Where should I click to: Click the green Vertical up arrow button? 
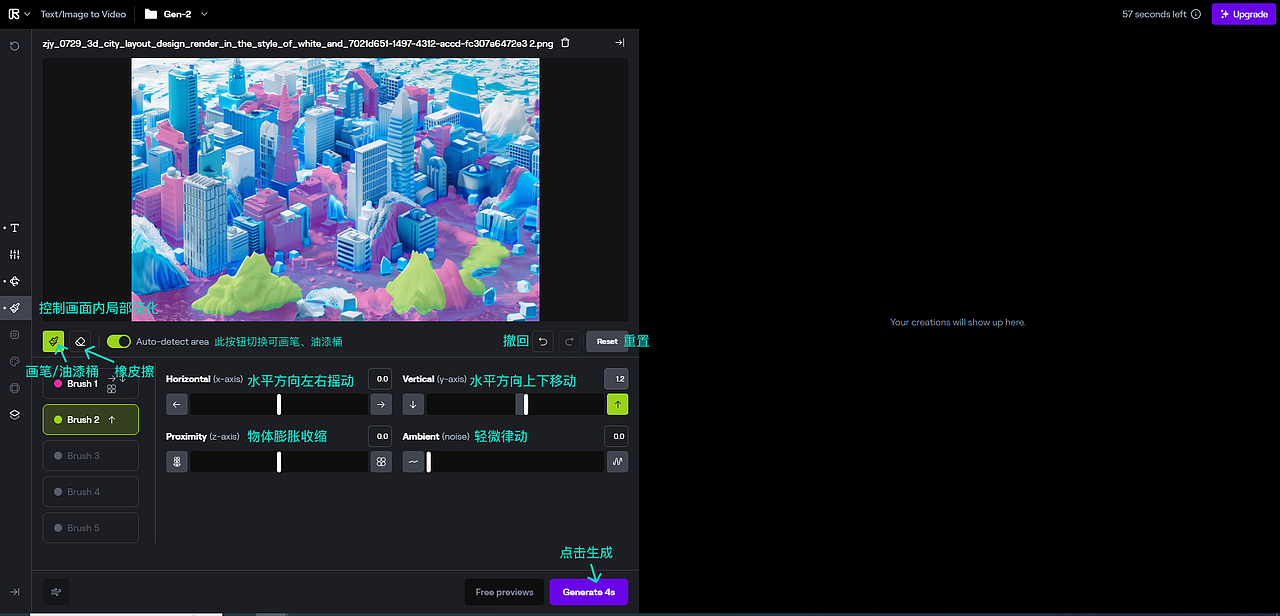click(x=618, y=404)
